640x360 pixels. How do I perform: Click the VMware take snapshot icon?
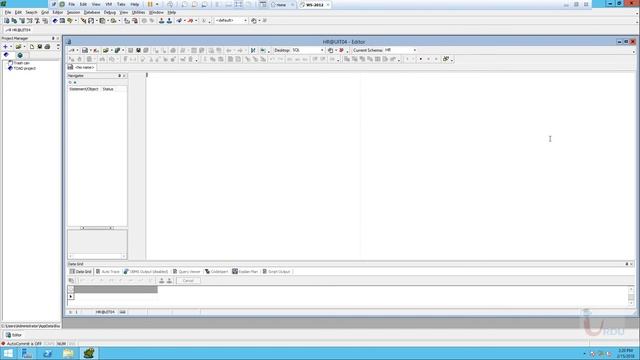pos(184,4)
